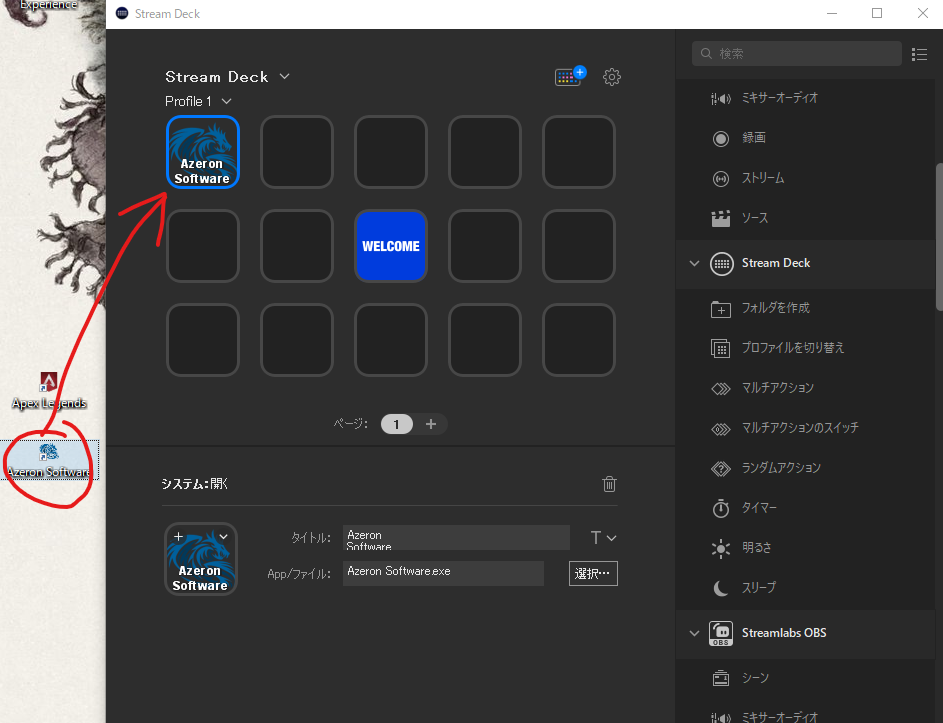Click the actions panel scrollbar

pos(939,236)
